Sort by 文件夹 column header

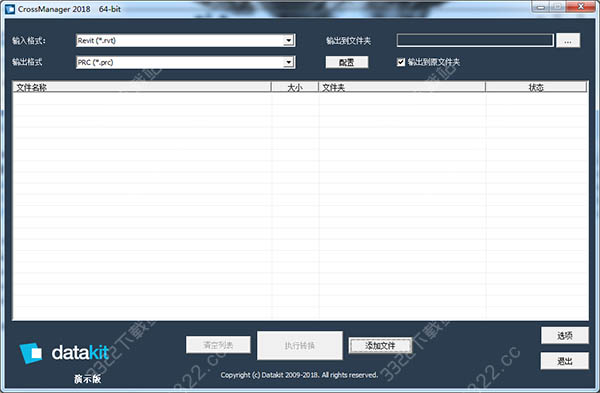pyautogui.click(x=402, y=87)
